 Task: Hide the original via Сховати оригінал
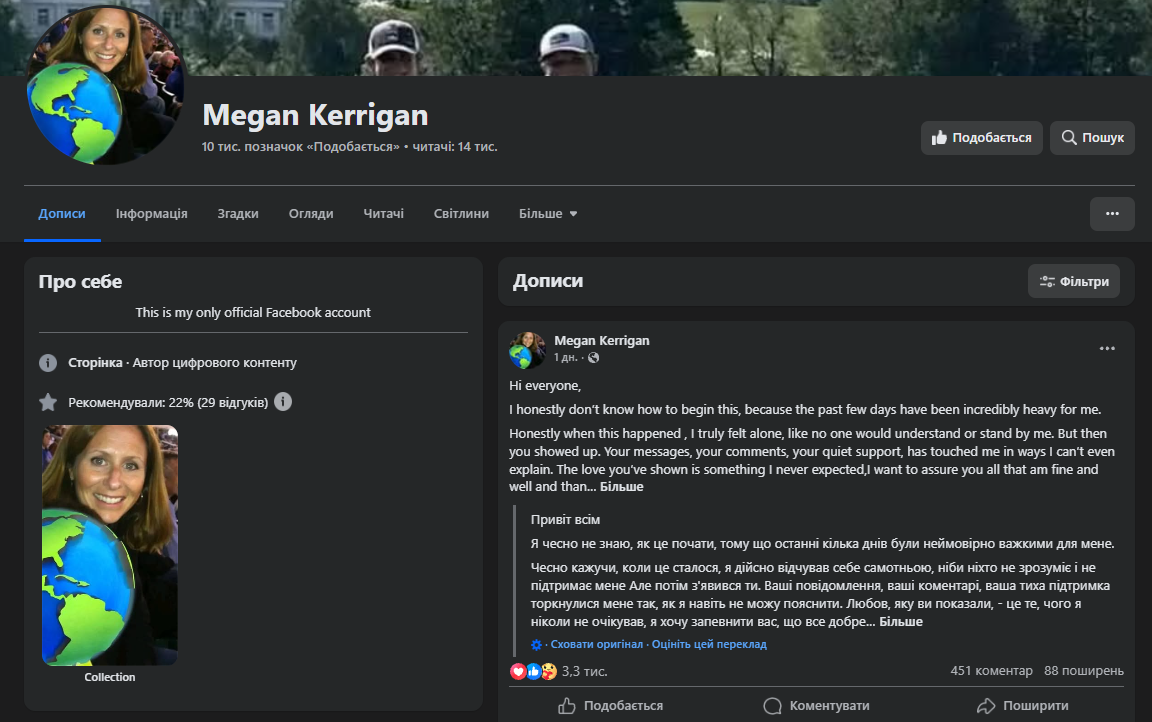(x=597, y=645)
